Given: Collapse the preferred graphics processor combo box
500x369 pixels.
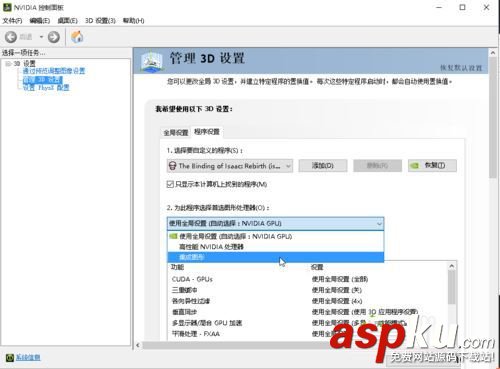Looking at the screenshot, I should tap(275, 224).
